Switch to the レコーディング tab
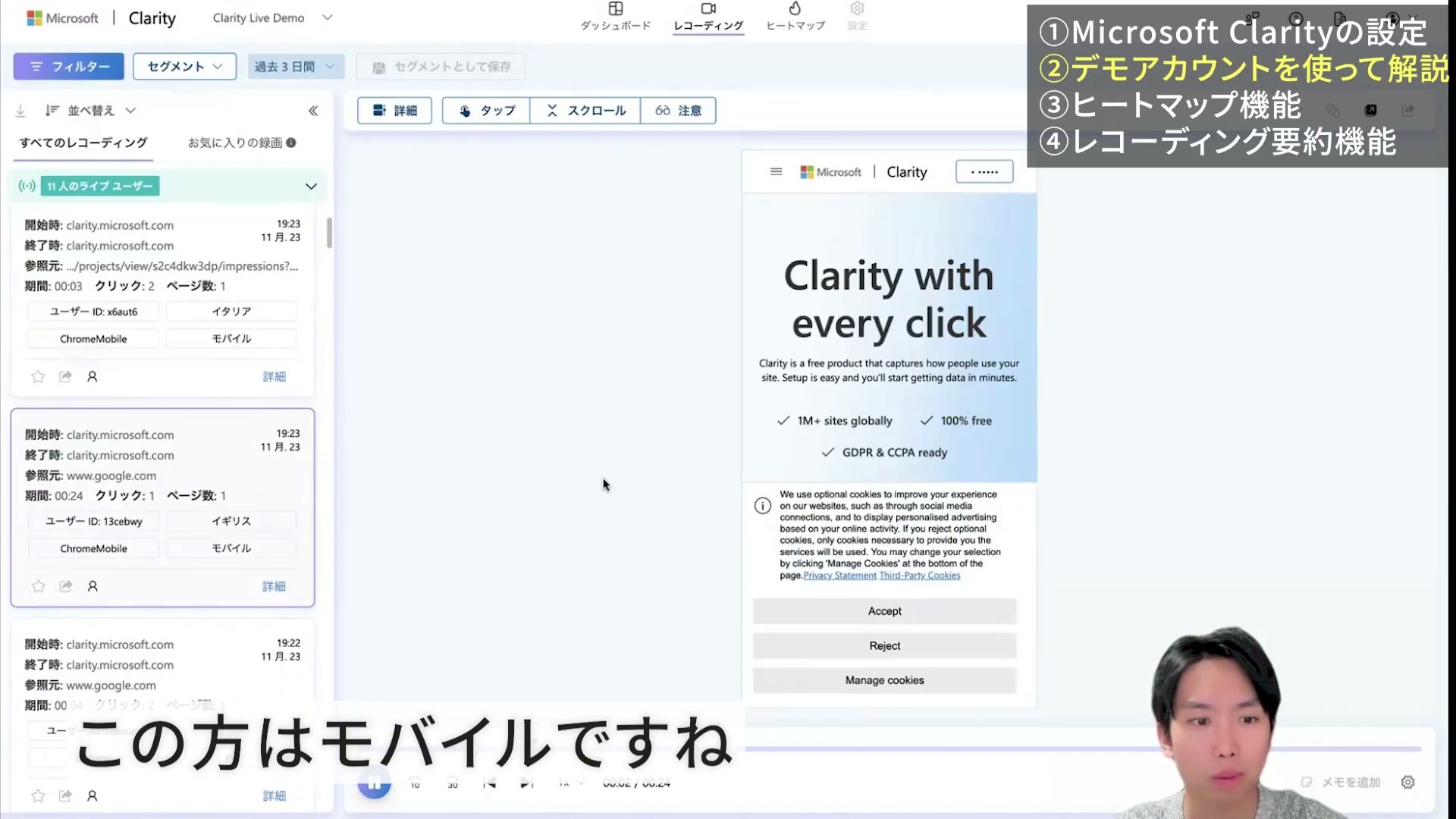 pyautogui.click(x=708, y=17)
